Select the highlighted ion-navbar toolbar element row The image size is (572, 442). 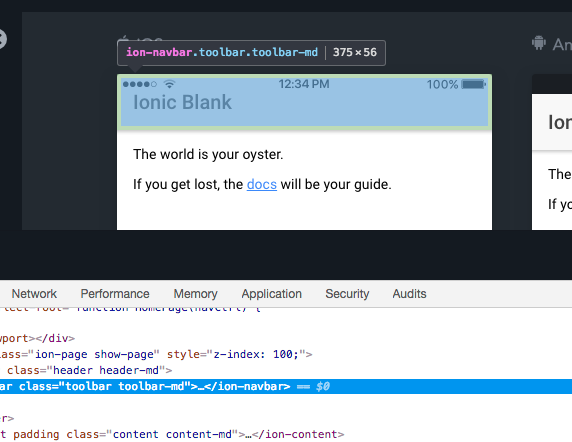pyautogui.click(x=286, y=386)
